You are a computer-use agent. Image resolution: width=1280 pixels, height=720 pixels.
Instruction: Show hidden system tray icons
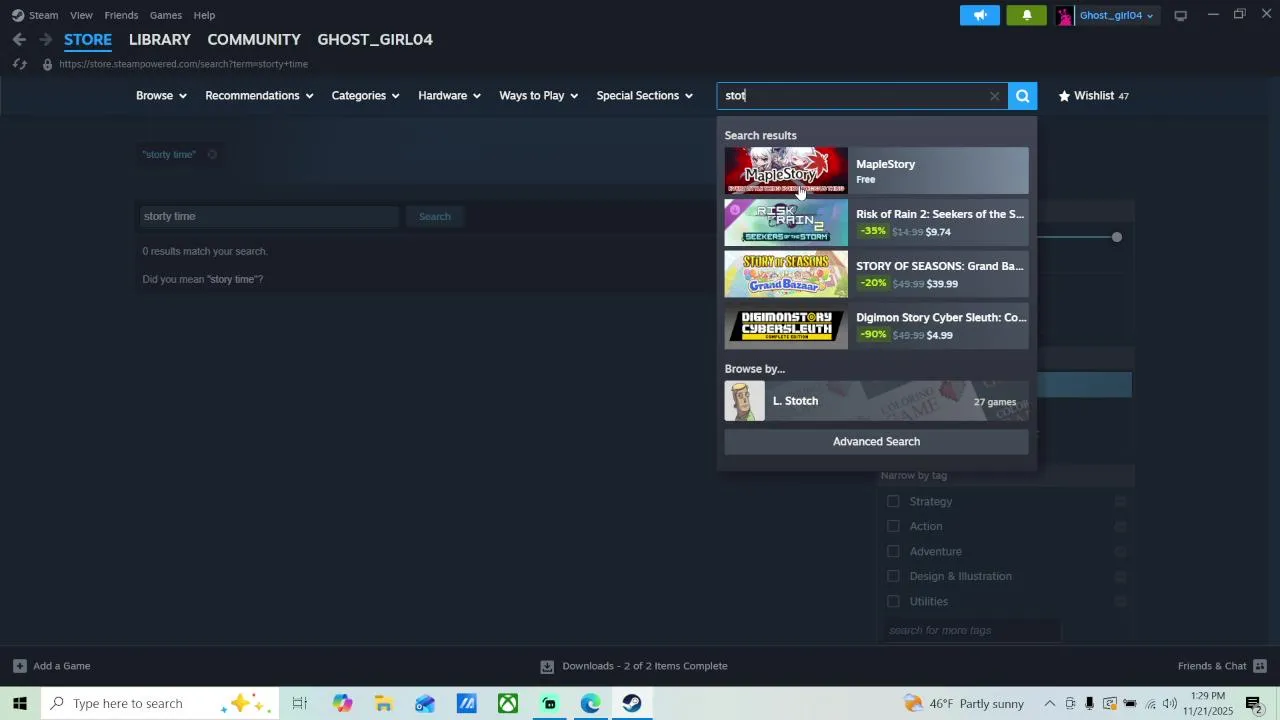pos(1050,703)
